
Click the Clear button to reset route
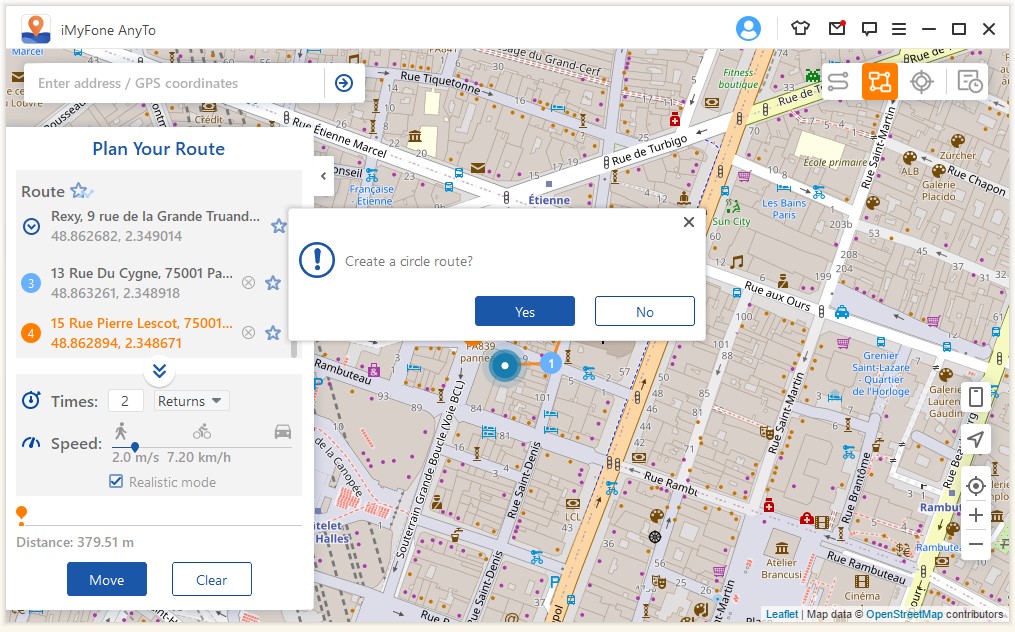(x=211, y=579)
